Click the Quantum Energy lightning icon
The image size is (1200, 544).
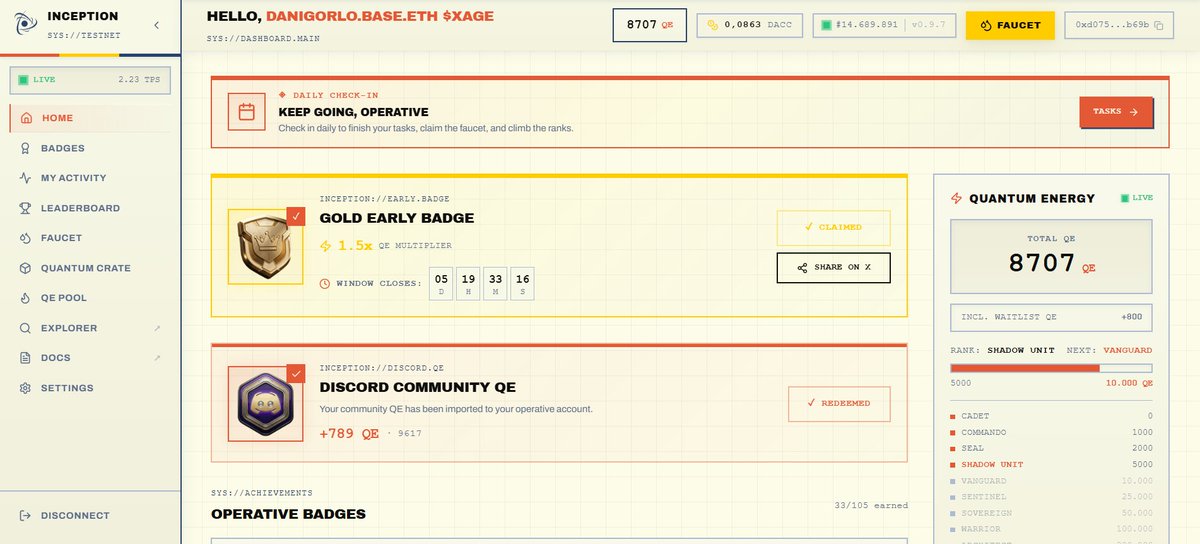point(956,198)
